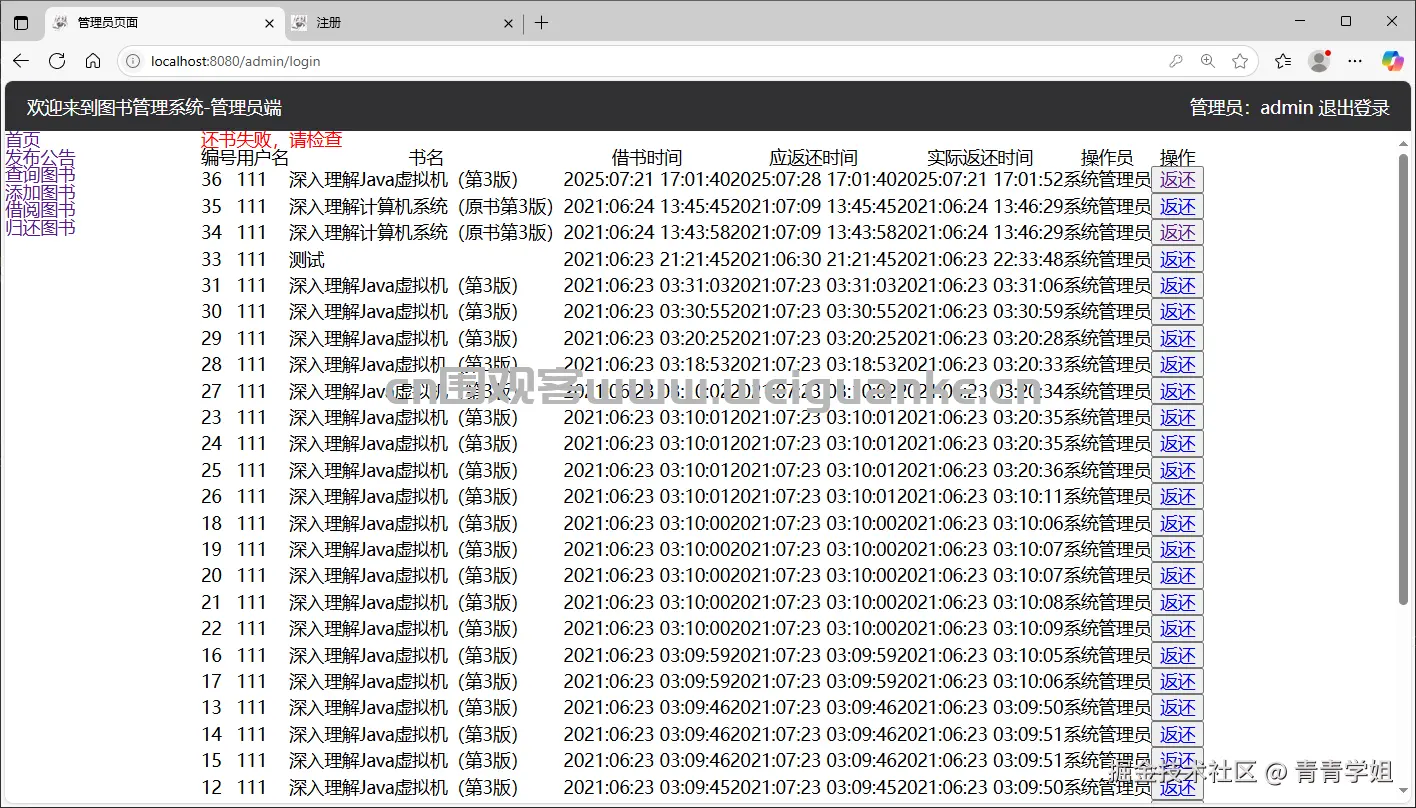Close the 管理员页面 tab
The image size is (1416, 808).
click(269, 22)
